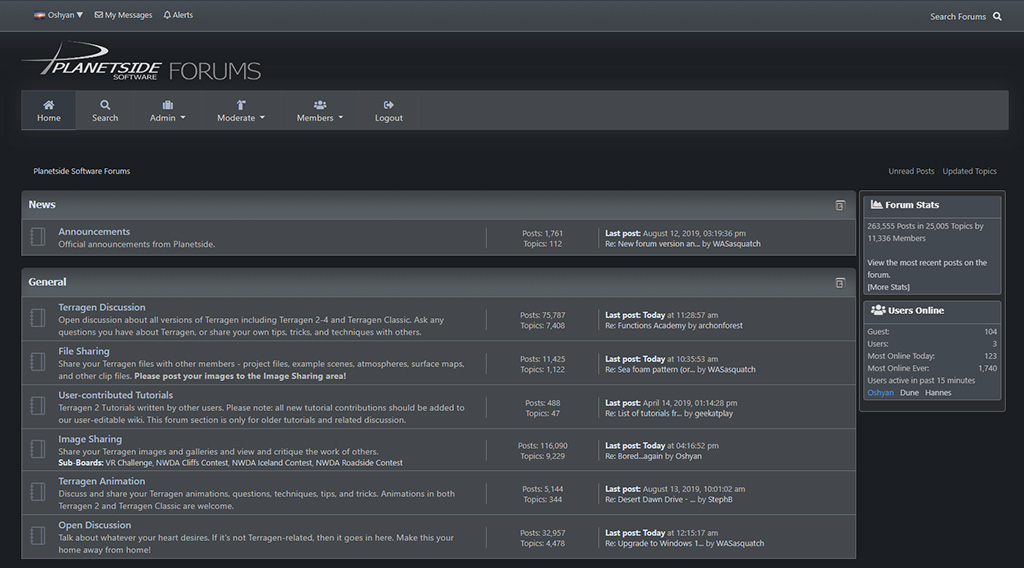Click the Image Sharing board icon
The image size is (1024, 568).
click(x=38, y=449)
